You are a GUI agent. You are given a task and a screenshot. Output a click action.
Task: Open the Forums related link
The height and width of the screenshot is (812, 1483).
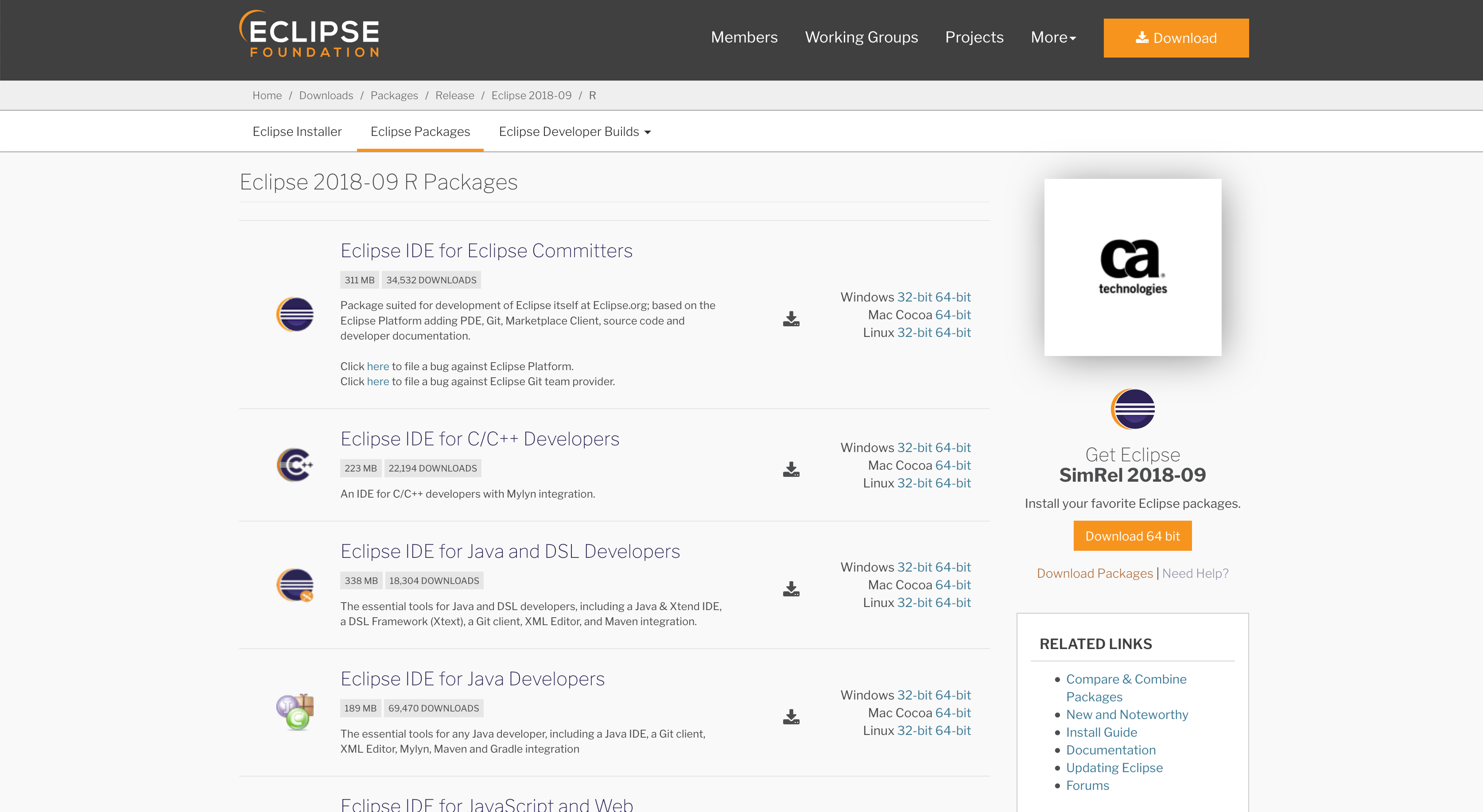click(1087, 786)
